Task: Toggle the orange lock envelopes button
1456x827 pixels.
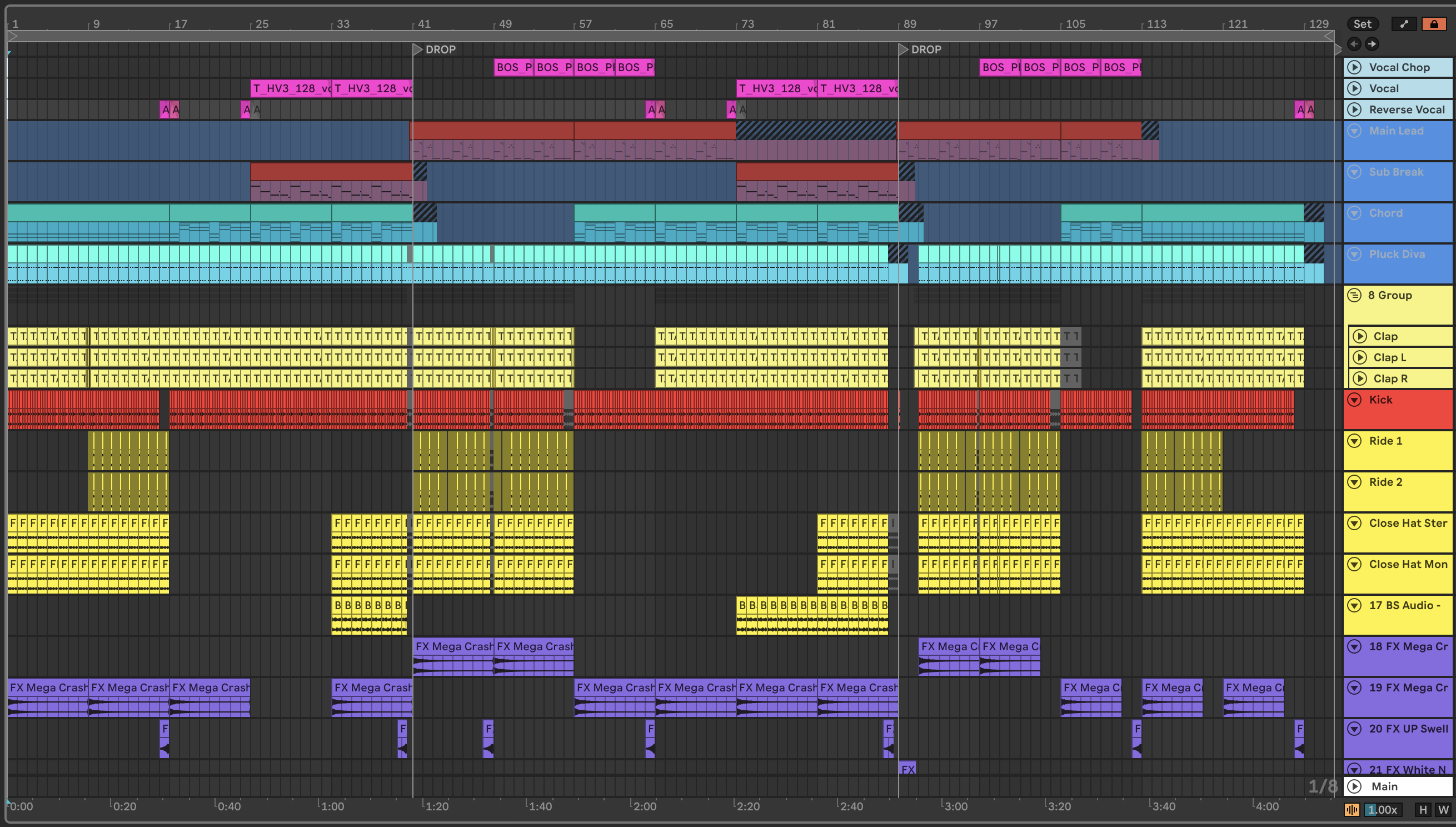Action: 1434,24
